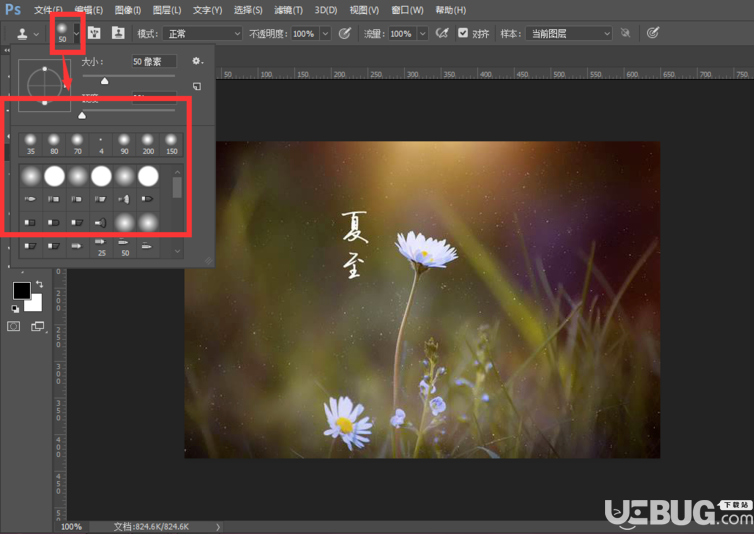Open the 图层(L) menu
Viewport: 754px width, 534px height.
167,10
